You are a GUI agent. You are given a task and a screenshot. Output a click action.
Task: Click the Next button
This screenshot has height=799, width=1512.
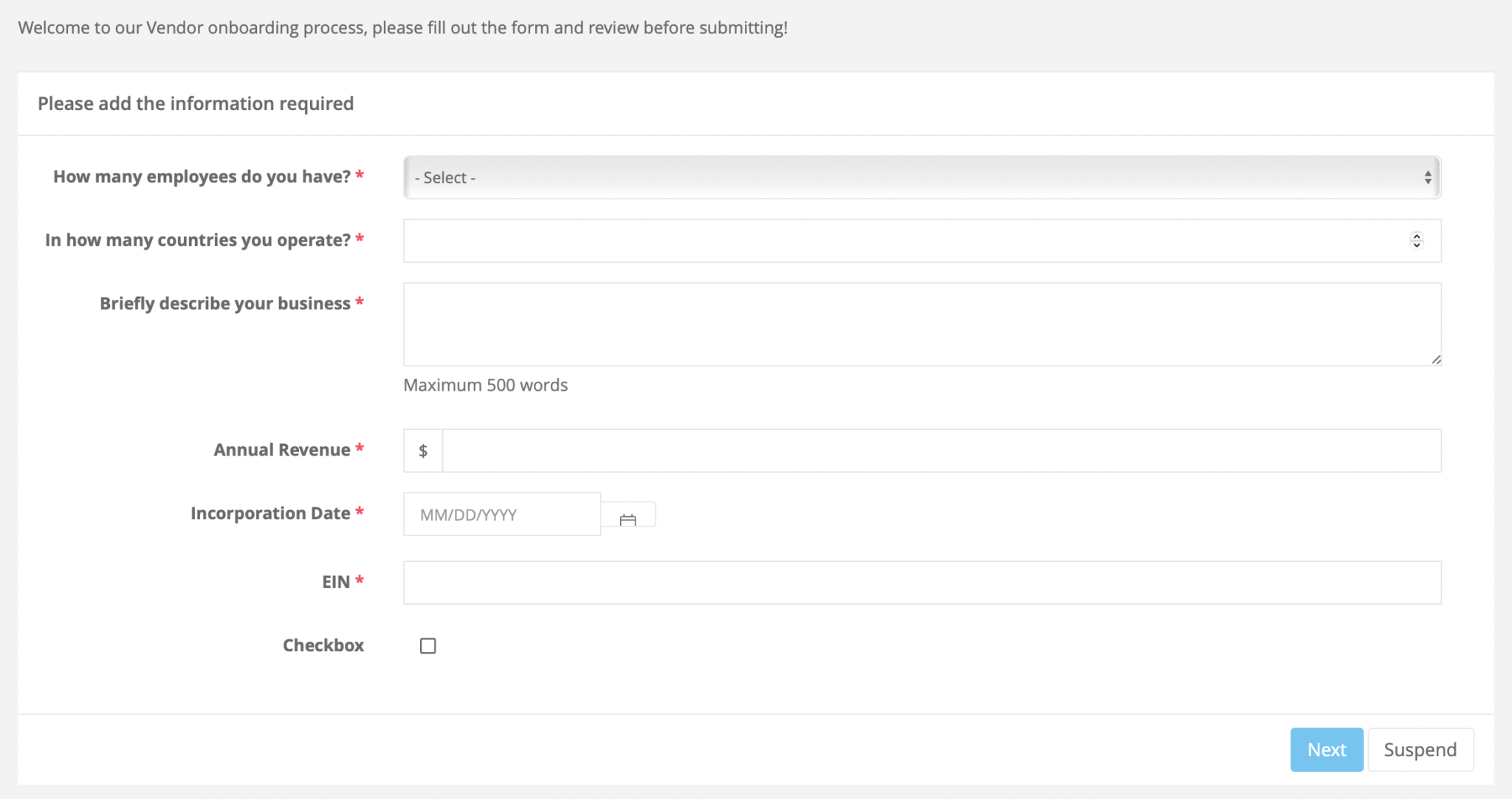coord(1327,749)
